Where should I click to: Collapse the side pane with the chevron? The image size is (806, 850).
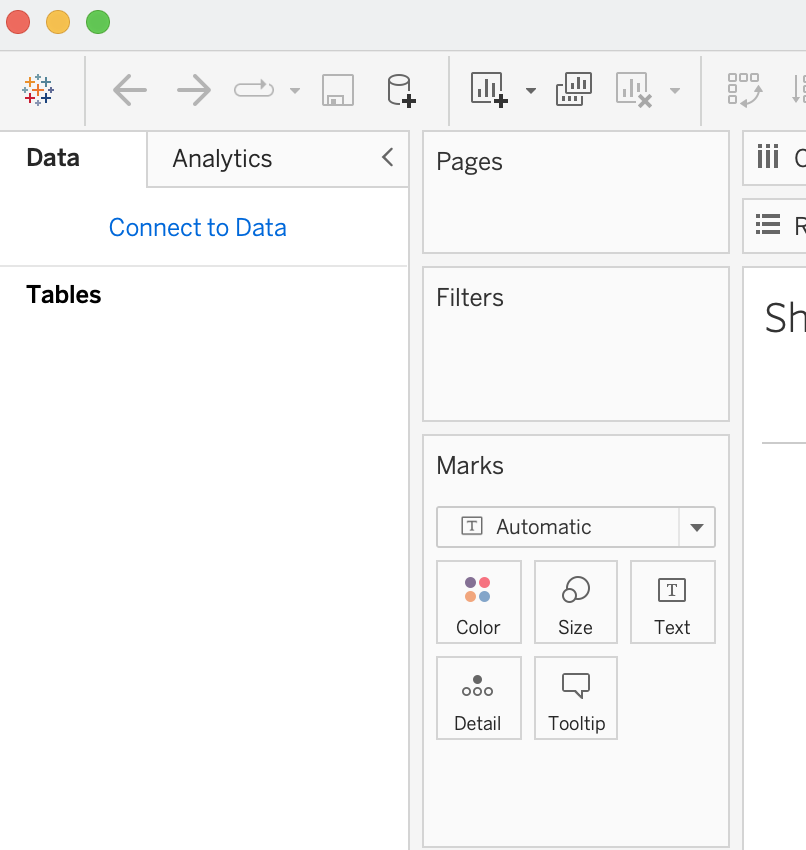388,158
